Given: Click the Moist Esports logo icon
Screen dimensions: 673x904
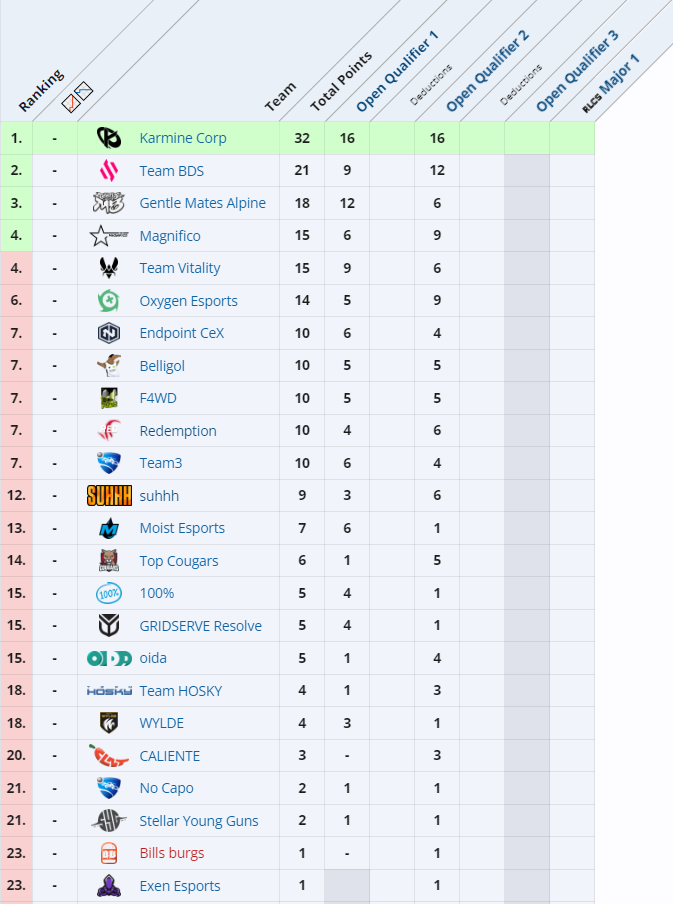Looking at the screenshot, I should point(108,528).
